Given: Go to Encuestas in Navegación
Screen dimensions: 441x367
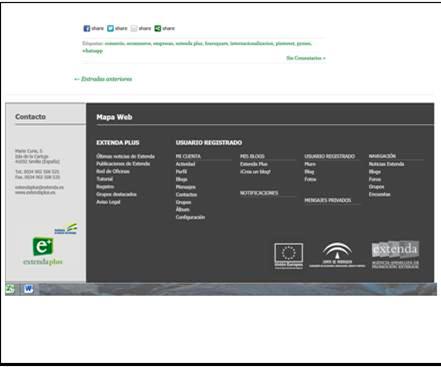Looking at the screenshot, I should click(379, 194).
